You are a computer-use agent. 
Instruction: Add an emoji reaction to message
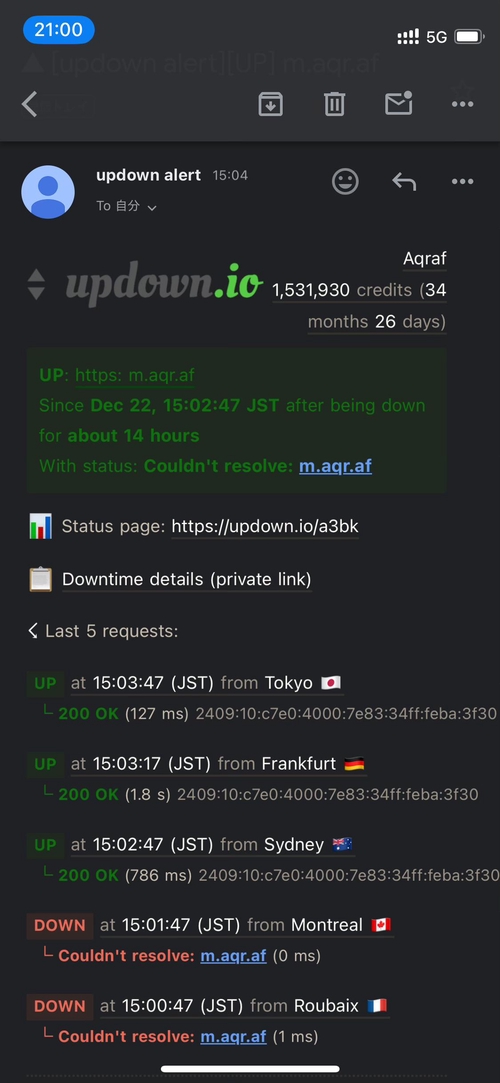[x=345, y=182]
